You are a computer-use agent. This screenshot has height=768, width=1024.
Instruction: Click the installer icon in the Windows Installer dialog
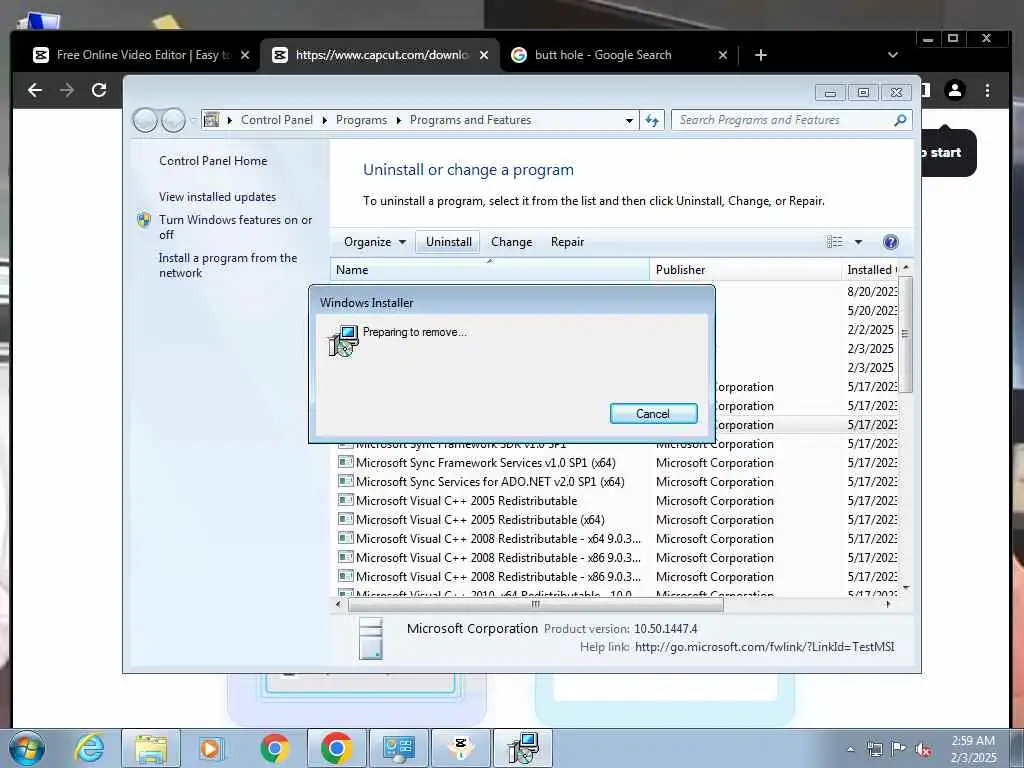344,340
